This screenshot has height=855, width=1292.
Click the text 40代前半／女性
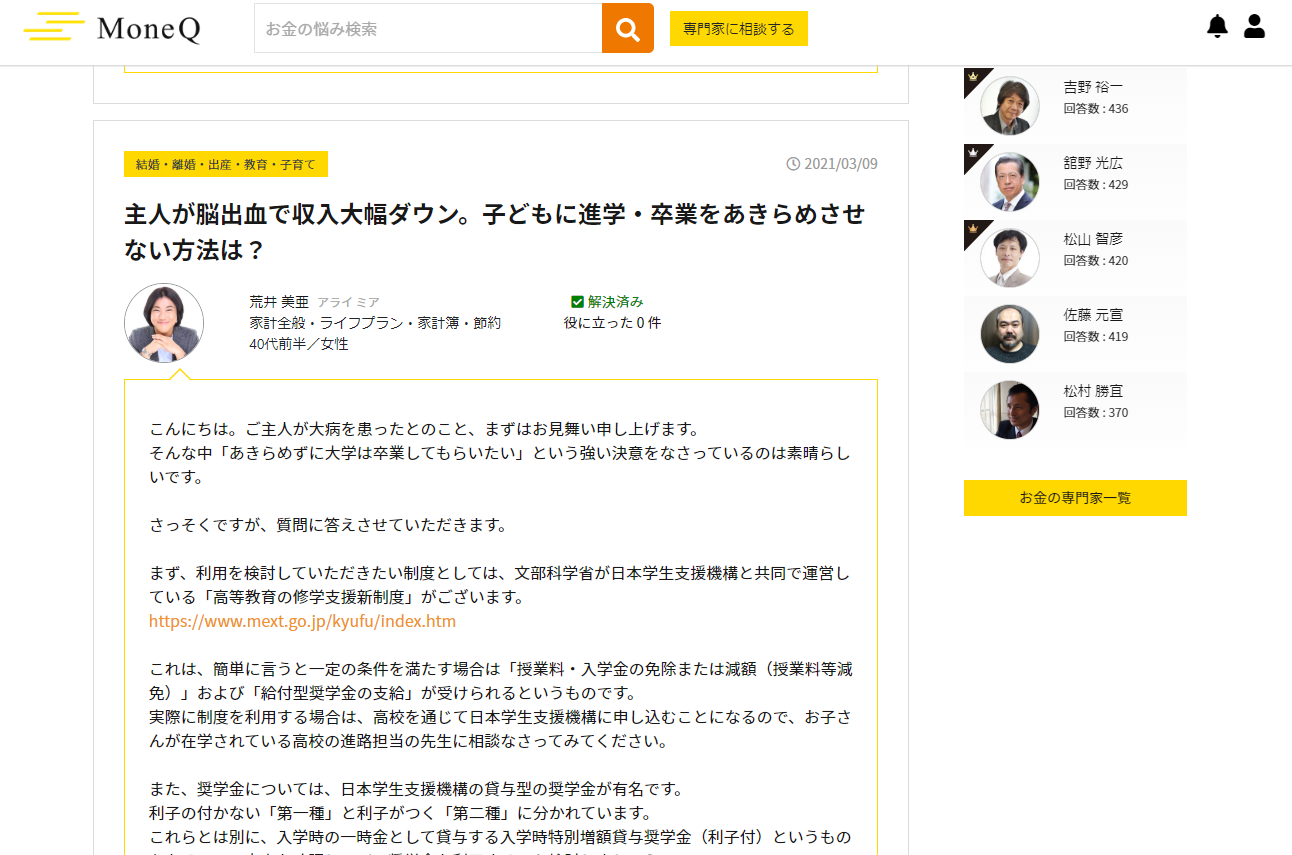299,344
